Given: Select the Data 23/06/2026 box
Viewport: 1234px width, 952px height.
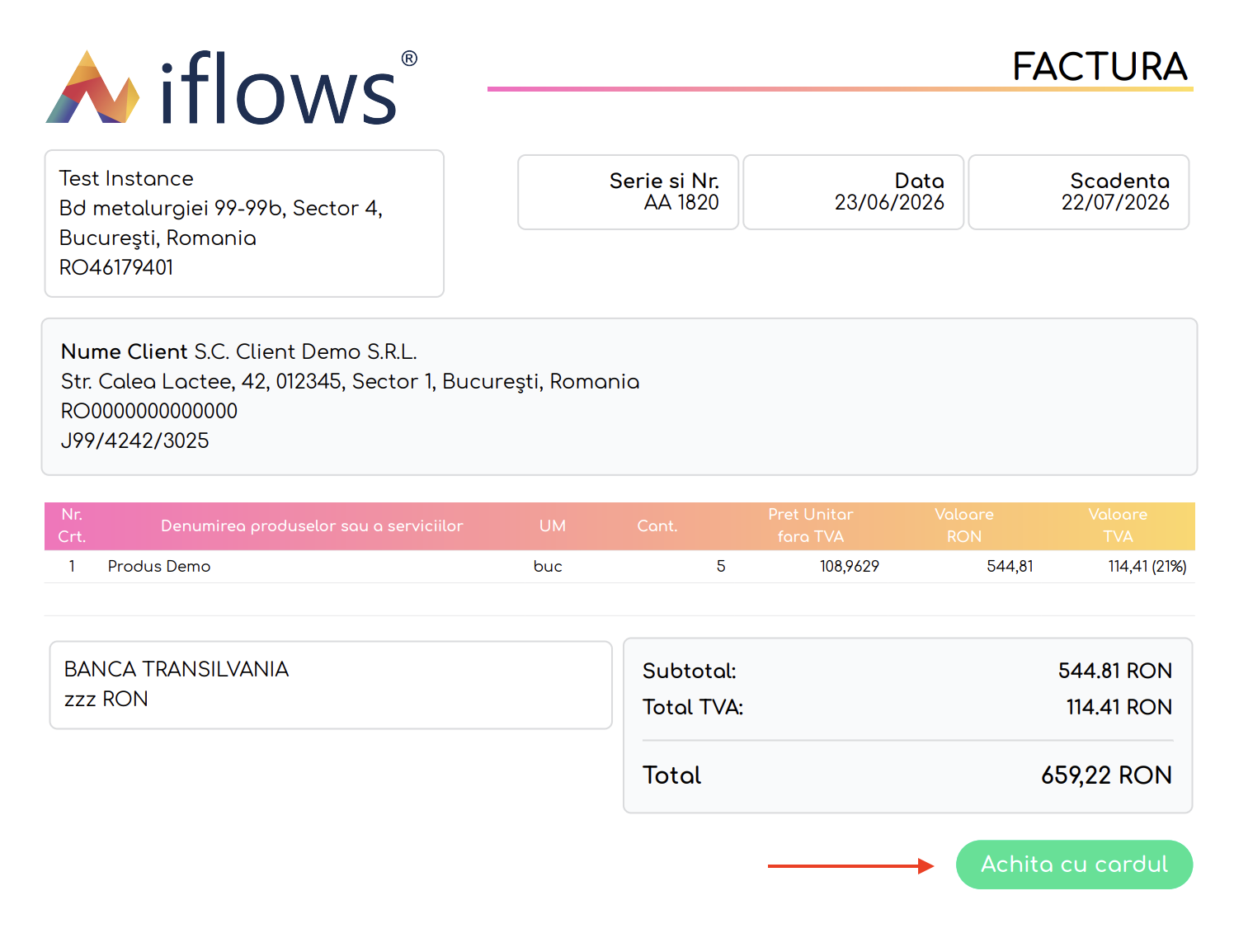Looking at the screenshot, I should pyautogui.click(x=853, y=192).
